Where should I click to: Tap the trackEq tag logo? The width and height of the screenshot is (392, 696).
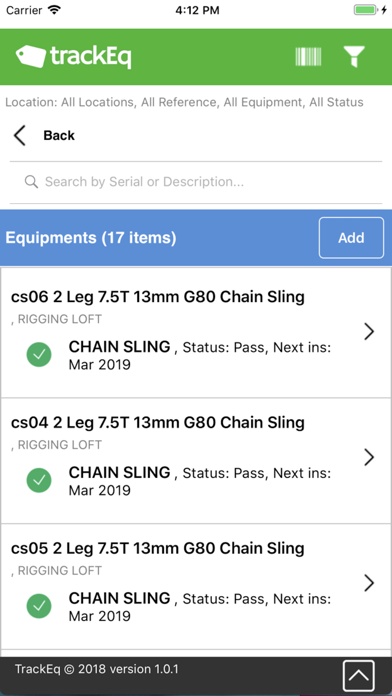73,57
